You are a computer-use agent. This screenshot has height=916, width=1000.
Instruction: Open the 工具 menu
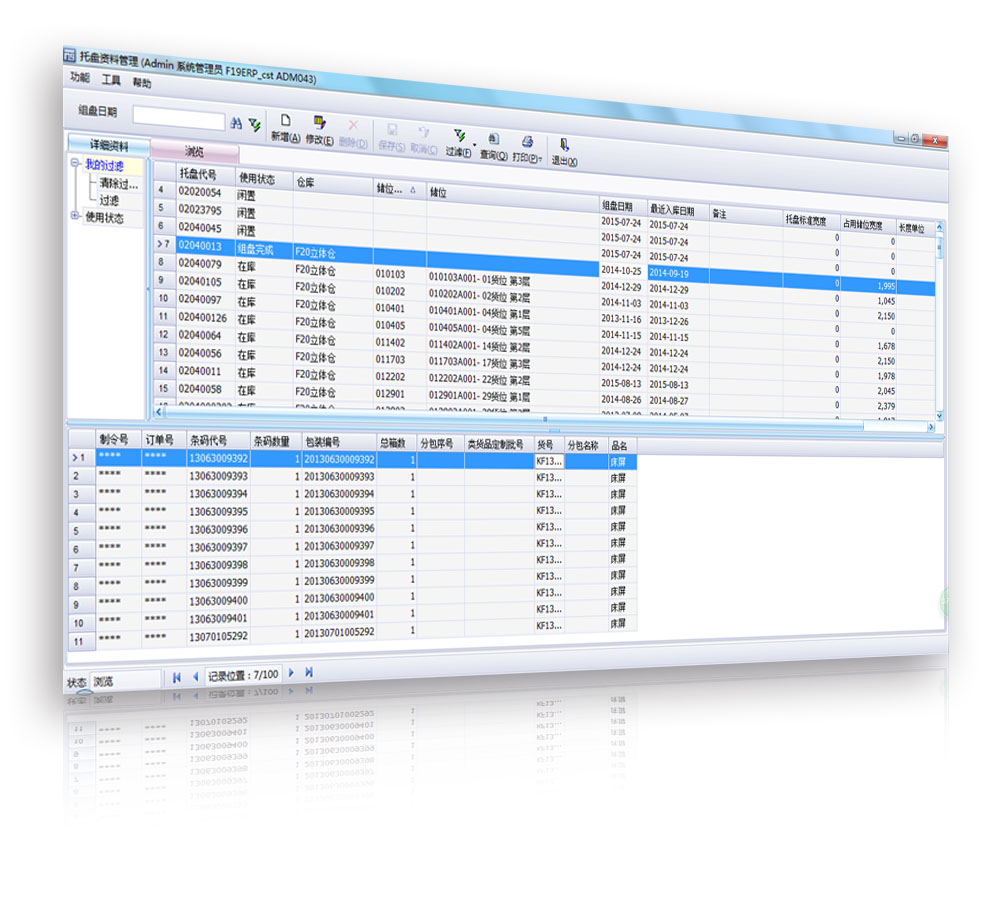(x=111, y=79)
